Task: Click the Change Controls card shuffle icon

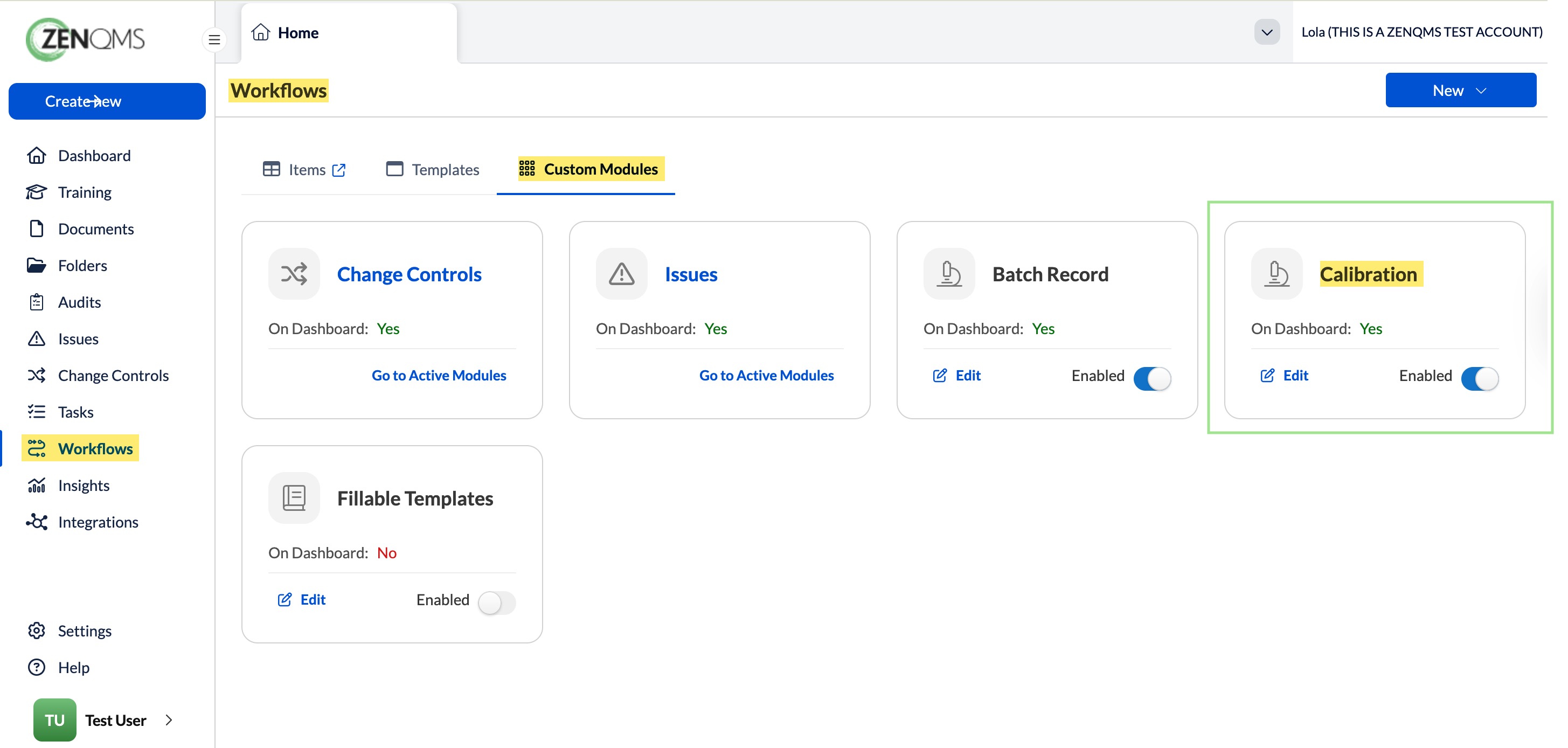Action: [x=294, y=273]
